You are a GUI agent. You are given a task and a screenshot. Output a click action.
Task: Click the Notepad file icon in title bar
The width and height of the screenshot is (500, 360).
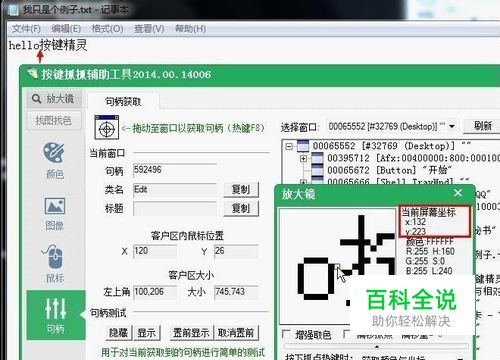(13, 10)
